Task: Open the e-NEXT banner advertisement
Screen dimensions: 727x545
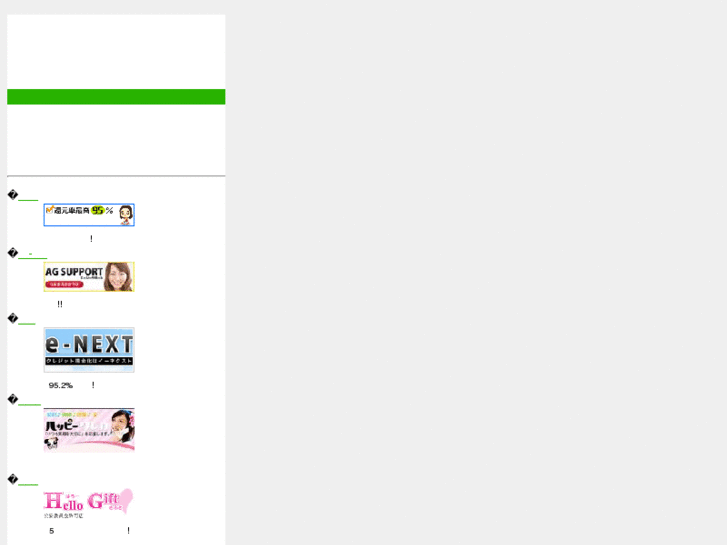Action: pyautogui.click(x=89, y=350)
